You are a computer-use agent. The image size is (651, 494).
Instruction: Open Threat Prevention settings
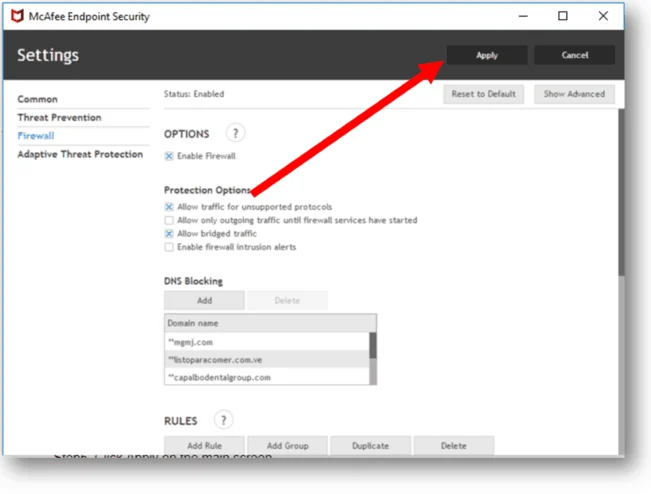pos(59,117)
